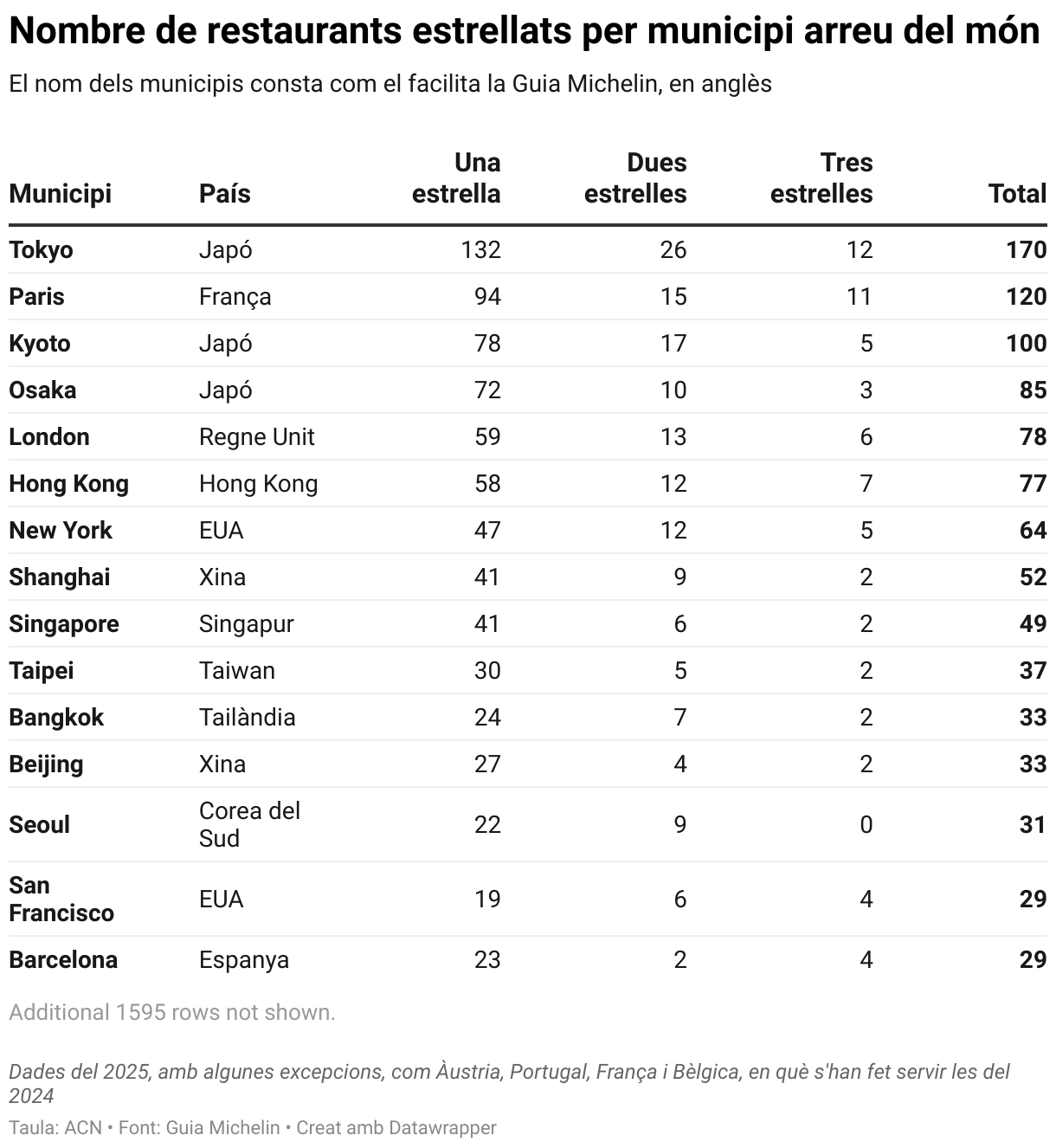Image resolution: width=1056 pixels, height=1148 pixels.
Task: Click the Tres estrelles column header
Action: tap(821, 178)
